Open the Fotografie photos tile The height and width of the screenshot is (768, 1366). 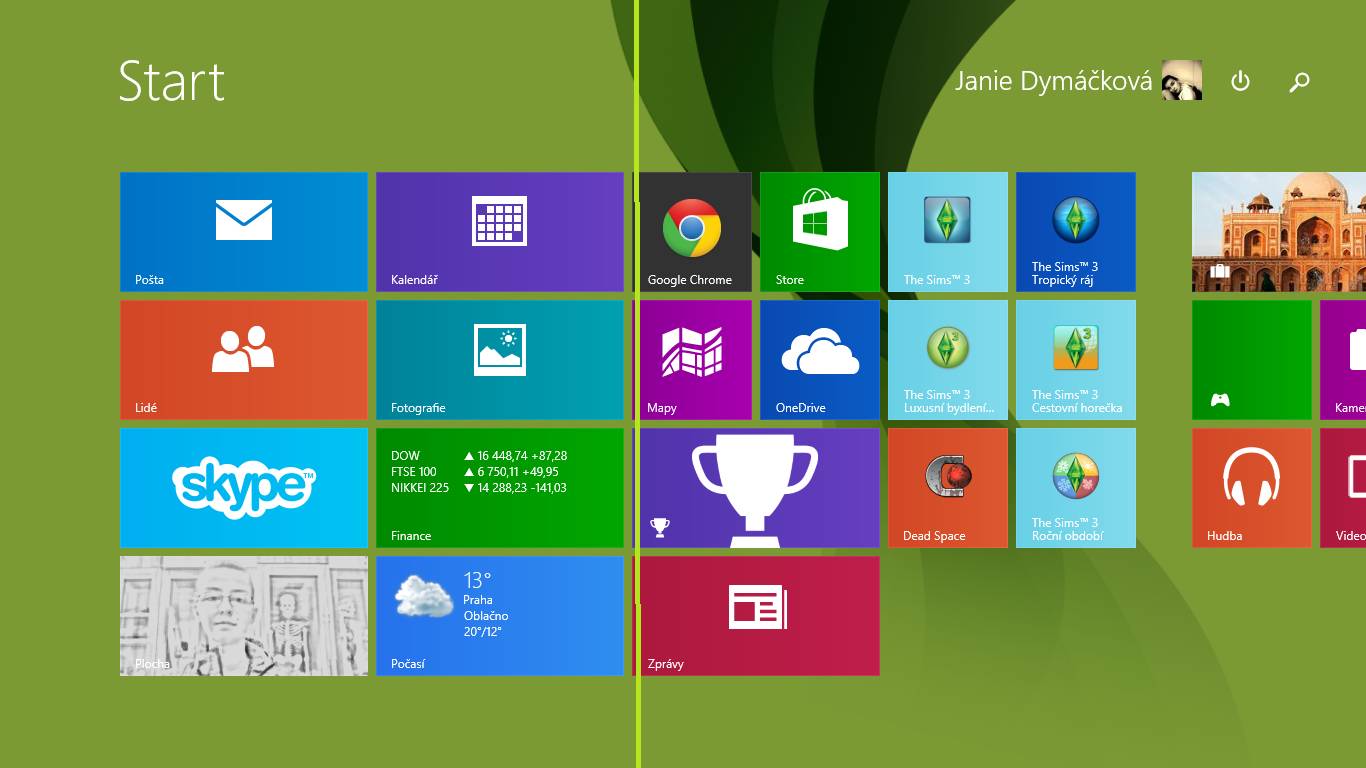(x=500, y=360)
